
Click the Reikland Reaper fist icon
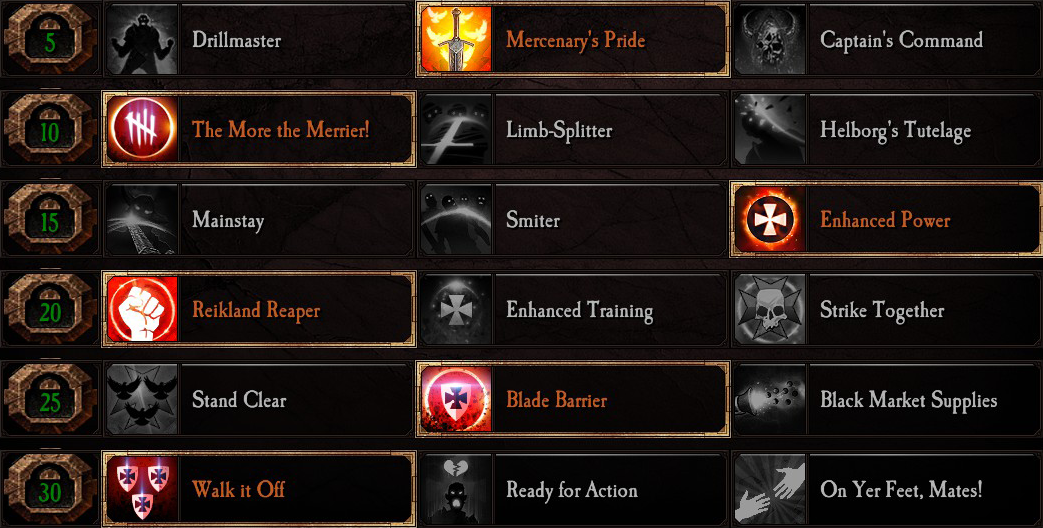[142, 309]
